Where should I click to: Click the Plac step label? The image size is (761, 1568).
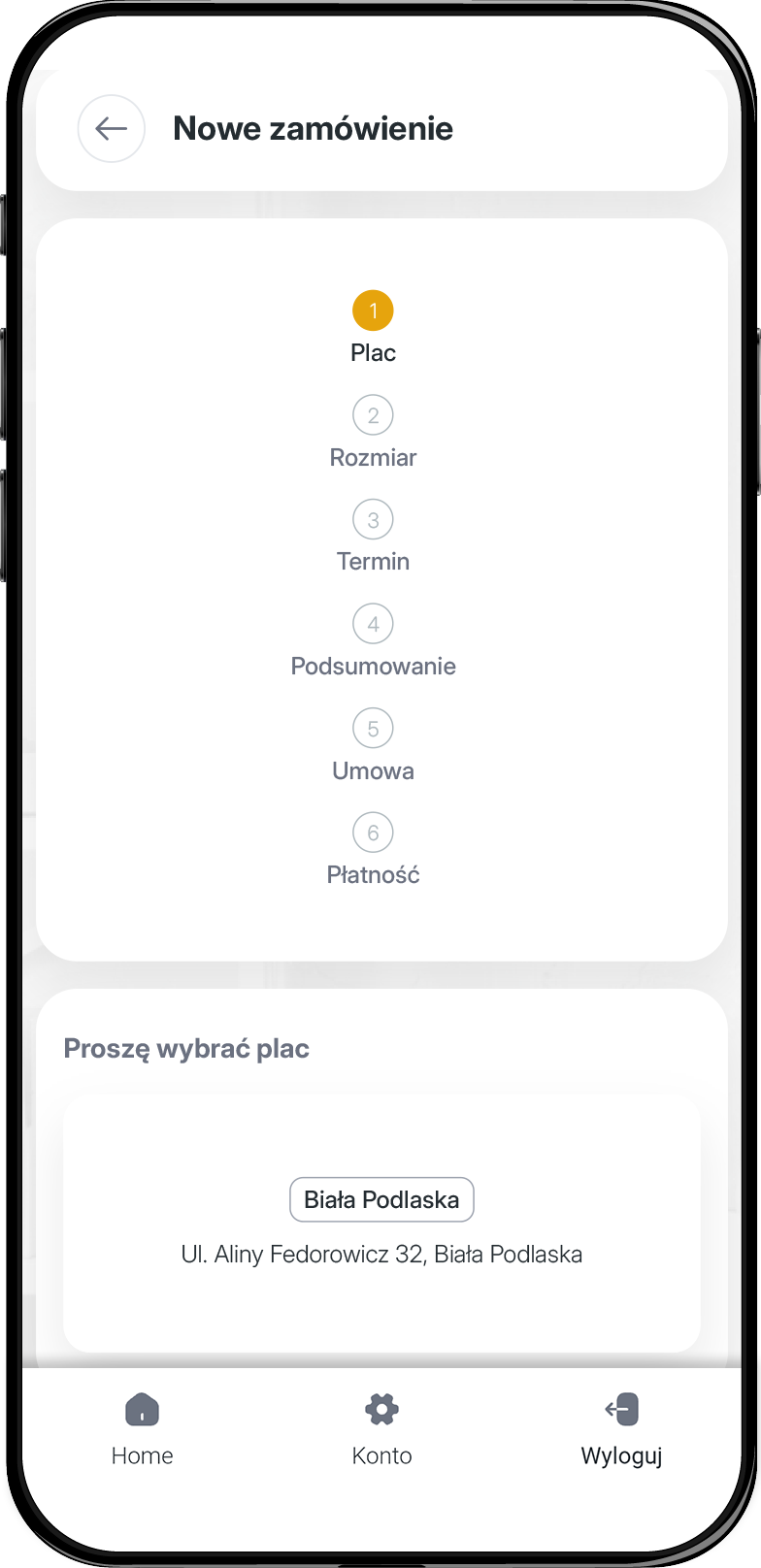(x=373, y=353)
